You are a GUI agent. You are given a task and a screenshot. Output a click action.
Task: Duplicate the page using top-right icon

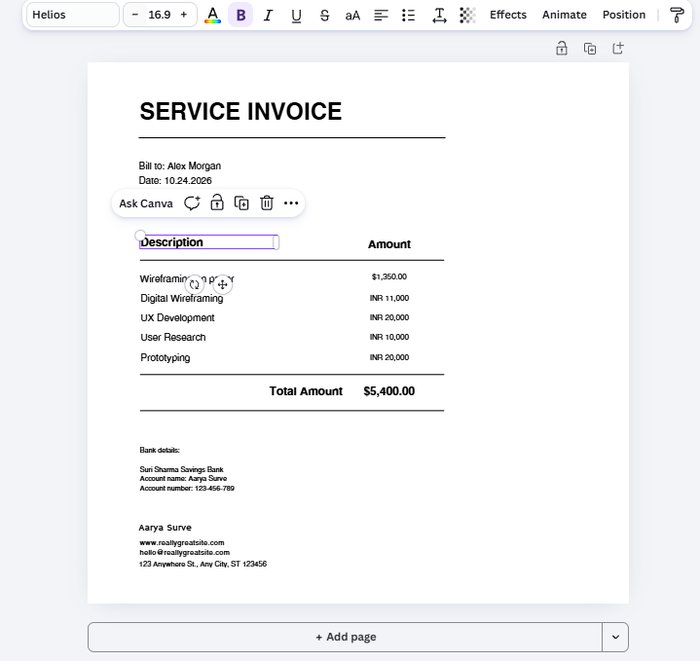590,48
